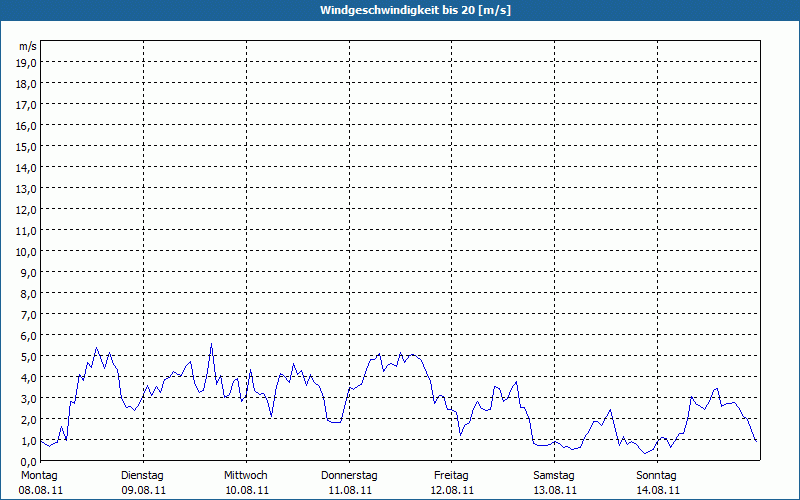Click the 2,0 axis label
The width and height of the screenshot is (800, 500).
coord(29,420)
